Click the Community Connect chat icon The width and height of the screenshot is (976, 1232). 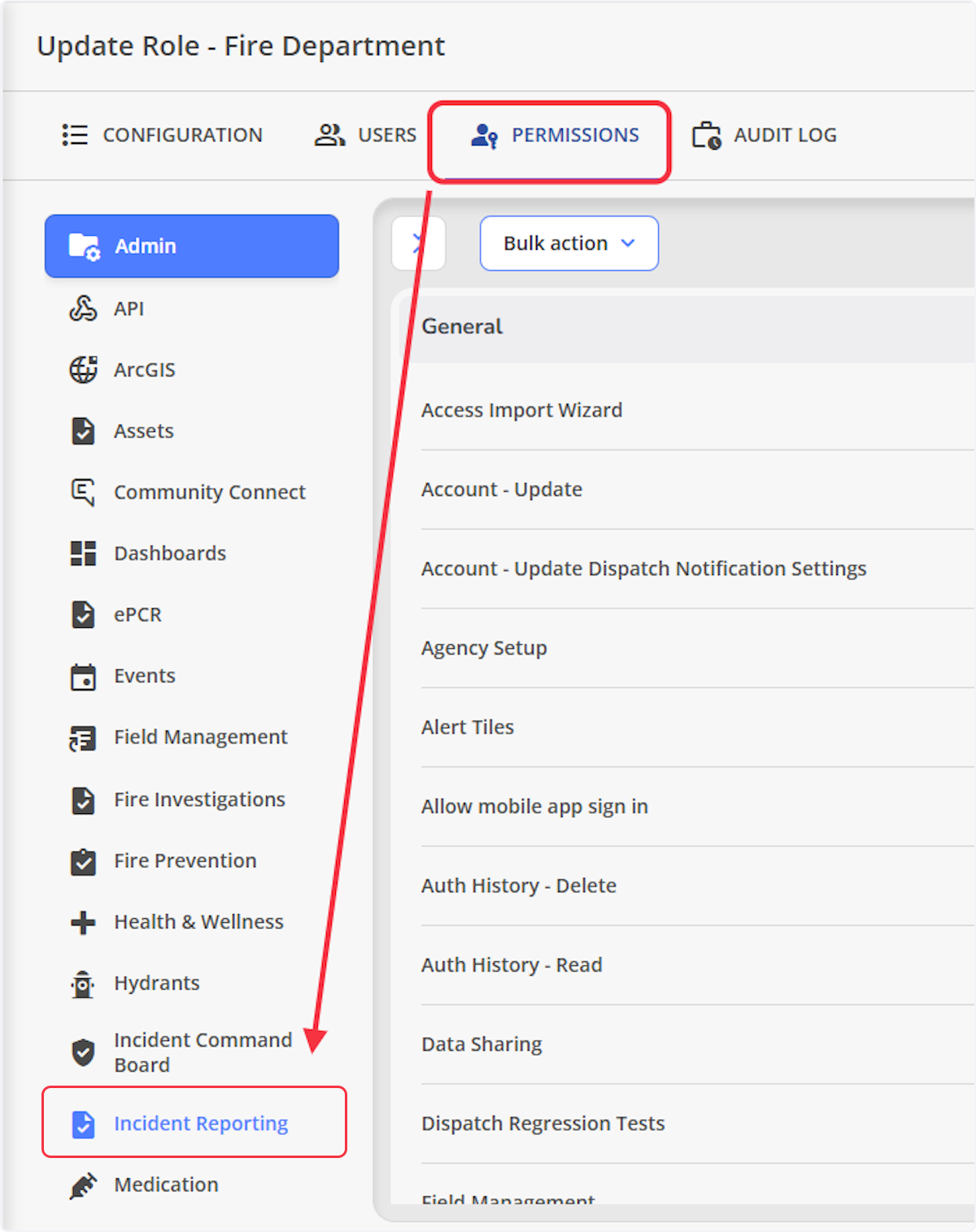click(83, 492)
